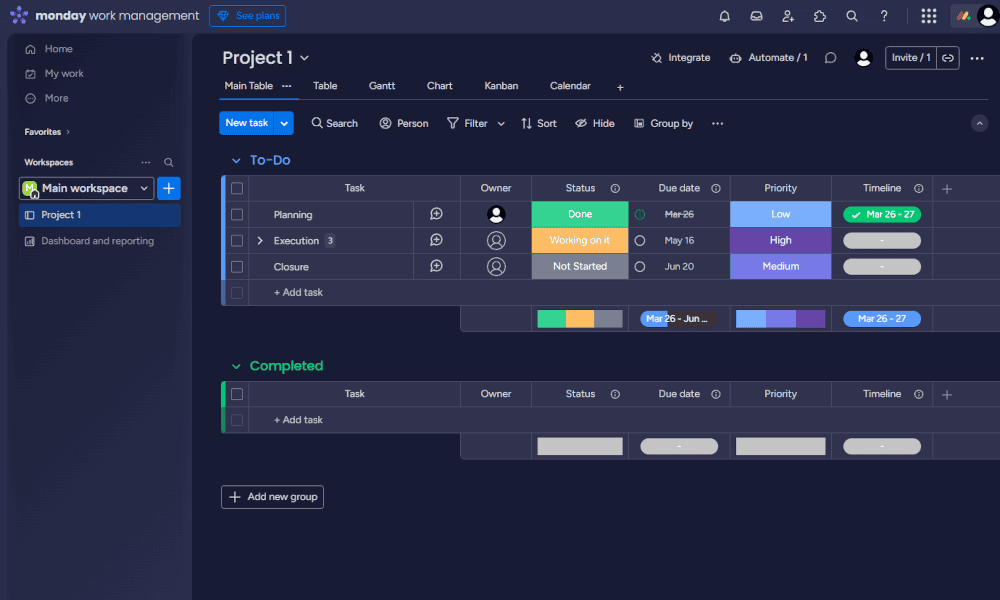The width and height of the screenshot is (1000, 600).
Task: Open the apps marketplace puzzle icon
Action: [820, 16]
